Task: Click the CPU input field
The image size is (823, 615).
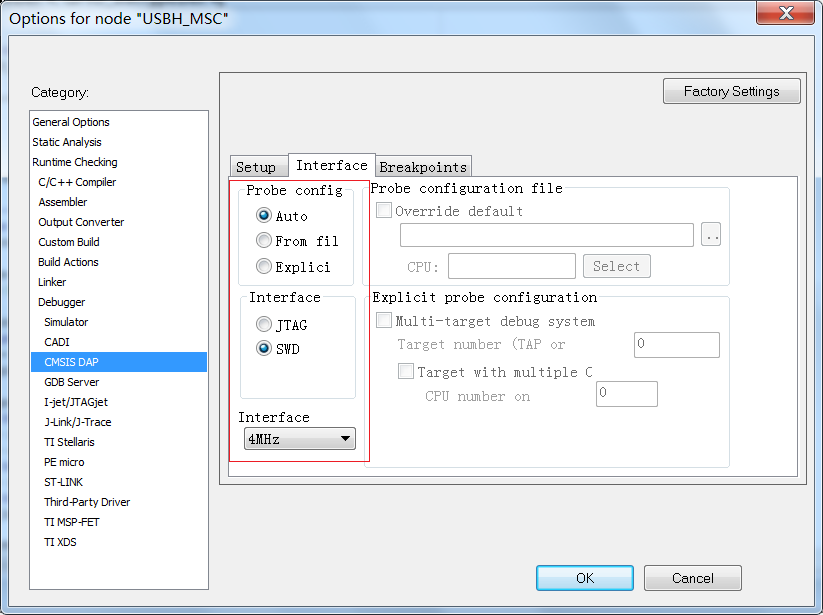Action: click(512, 266)
